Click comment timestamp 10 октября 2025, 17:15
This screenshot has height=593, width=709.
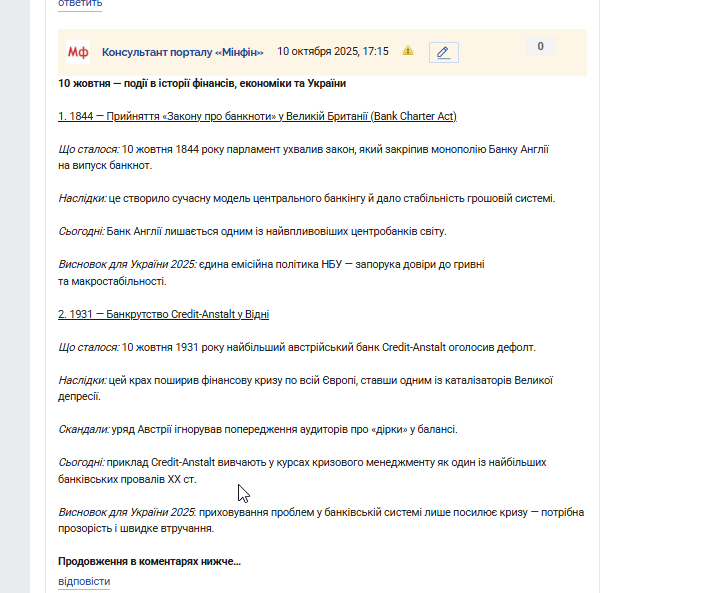click(333, 52)
